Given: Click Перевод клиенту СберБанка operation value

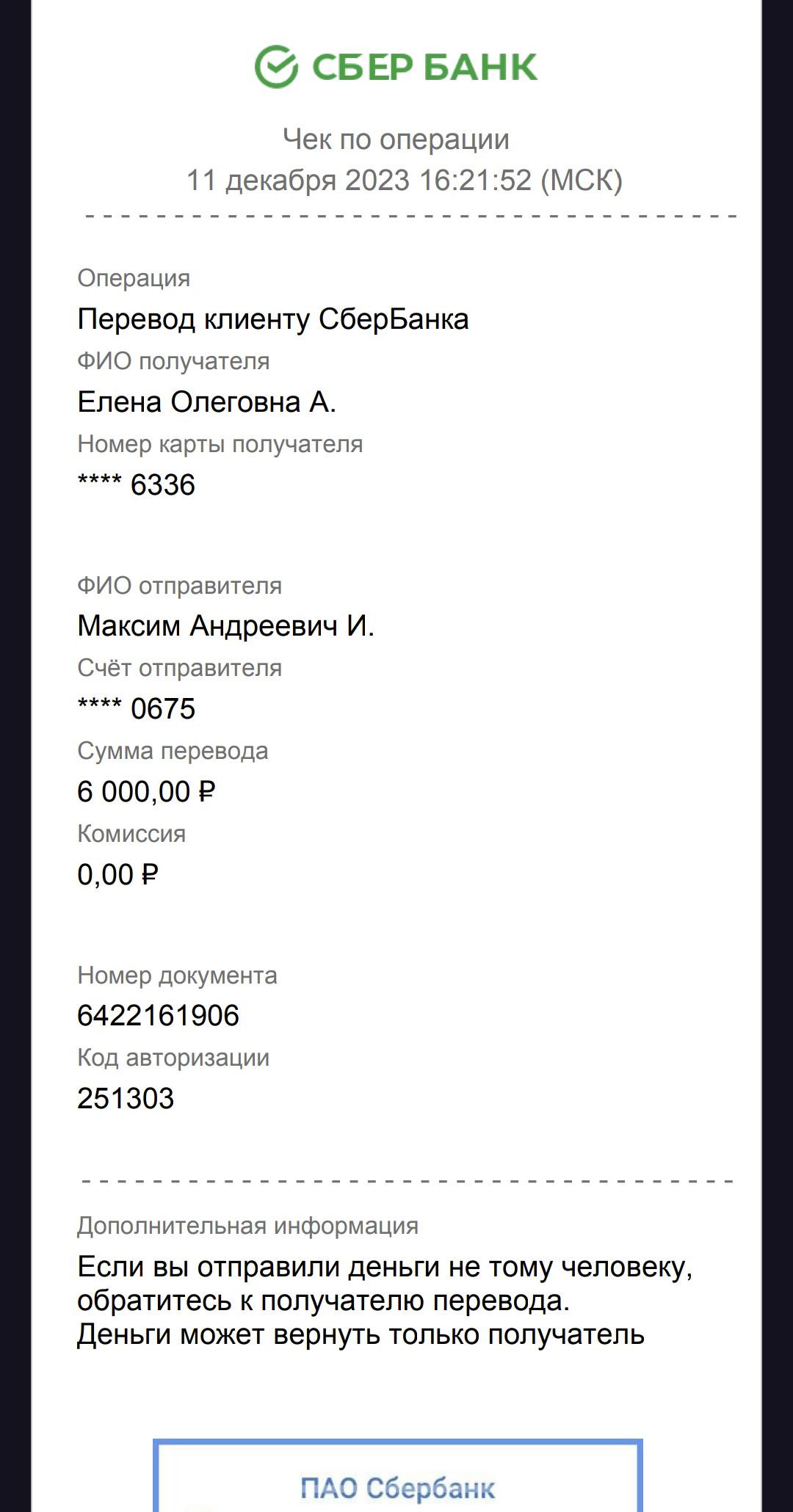Looking at the screenshot, I should pos(272,319).
